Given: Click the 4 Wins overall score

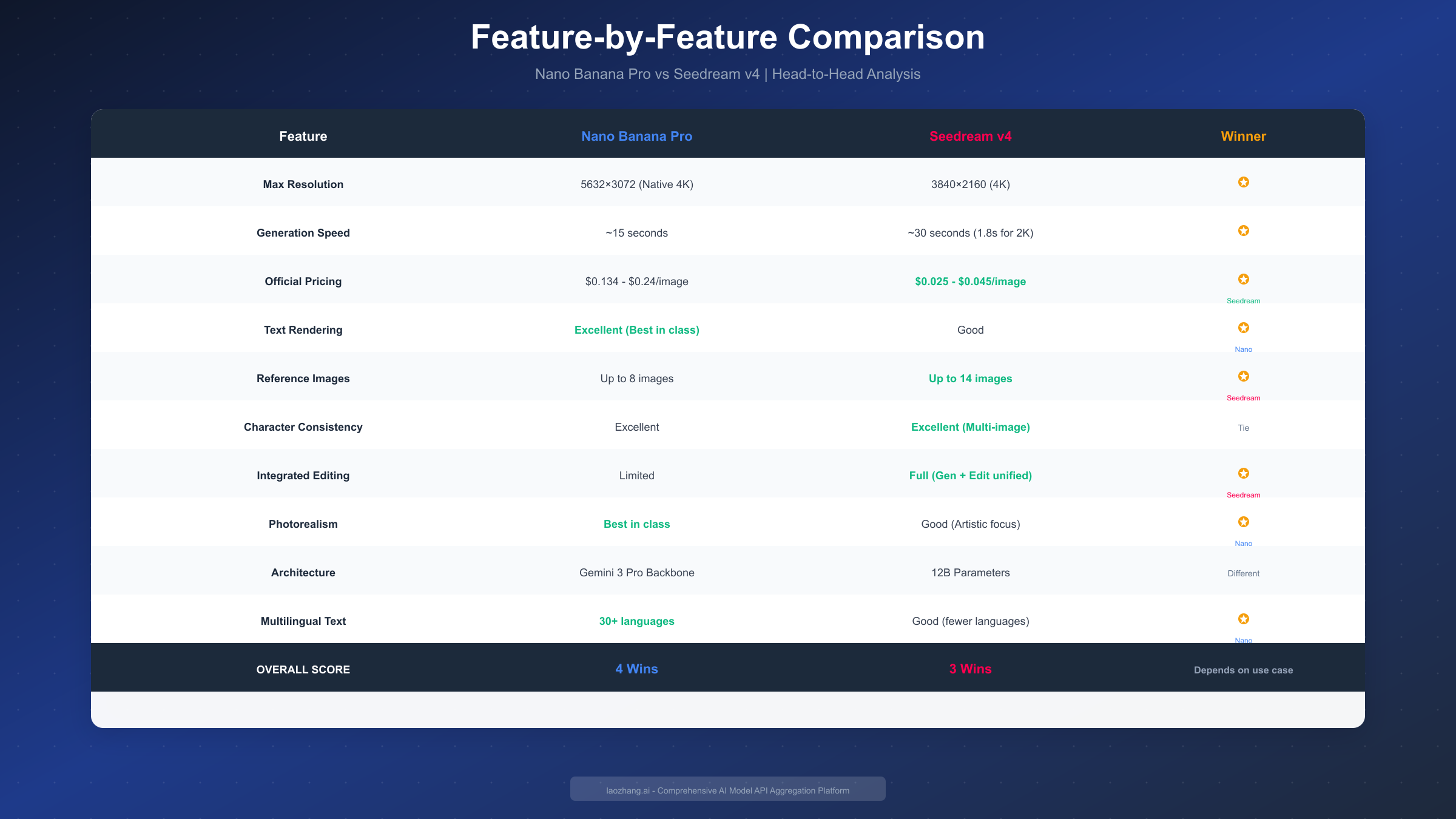Looking at the screenshot, I should coord(636,669).
